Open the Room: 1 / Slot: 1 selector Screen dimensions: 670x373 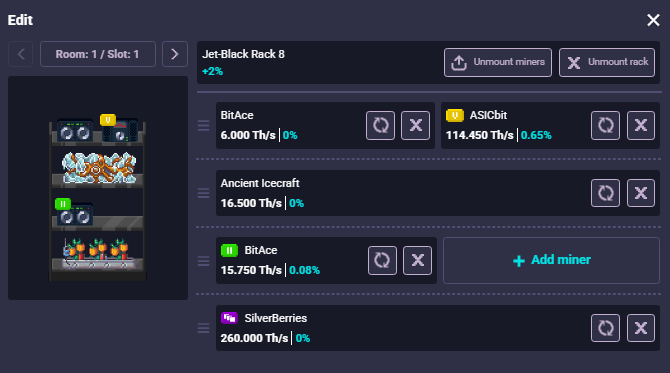click(98, 54)
